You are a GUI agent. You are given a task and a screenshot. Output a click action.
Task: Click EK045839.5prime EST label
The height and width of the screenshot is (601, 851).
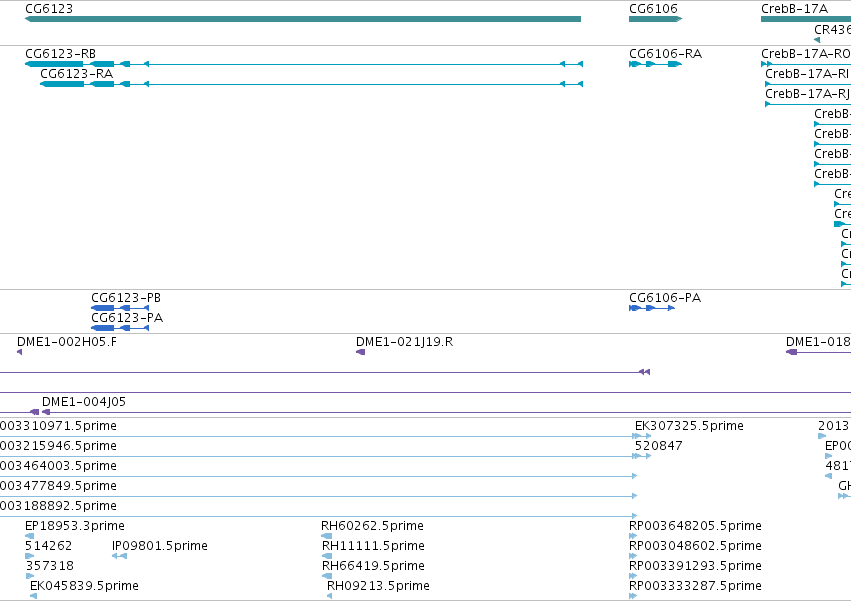point(84,586)
